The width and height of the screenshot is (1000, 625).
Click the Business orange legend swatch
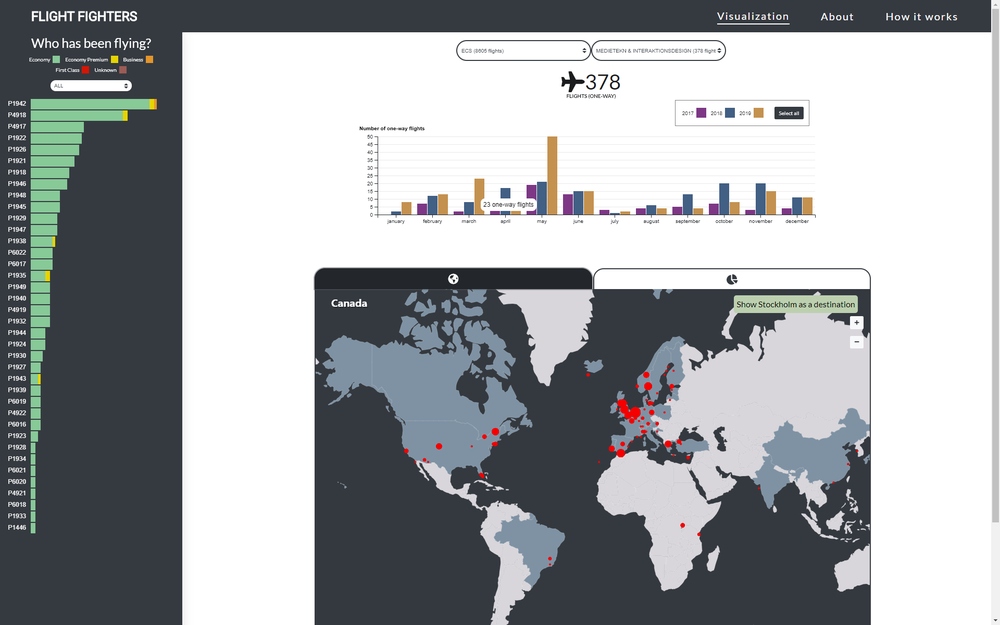149,59
